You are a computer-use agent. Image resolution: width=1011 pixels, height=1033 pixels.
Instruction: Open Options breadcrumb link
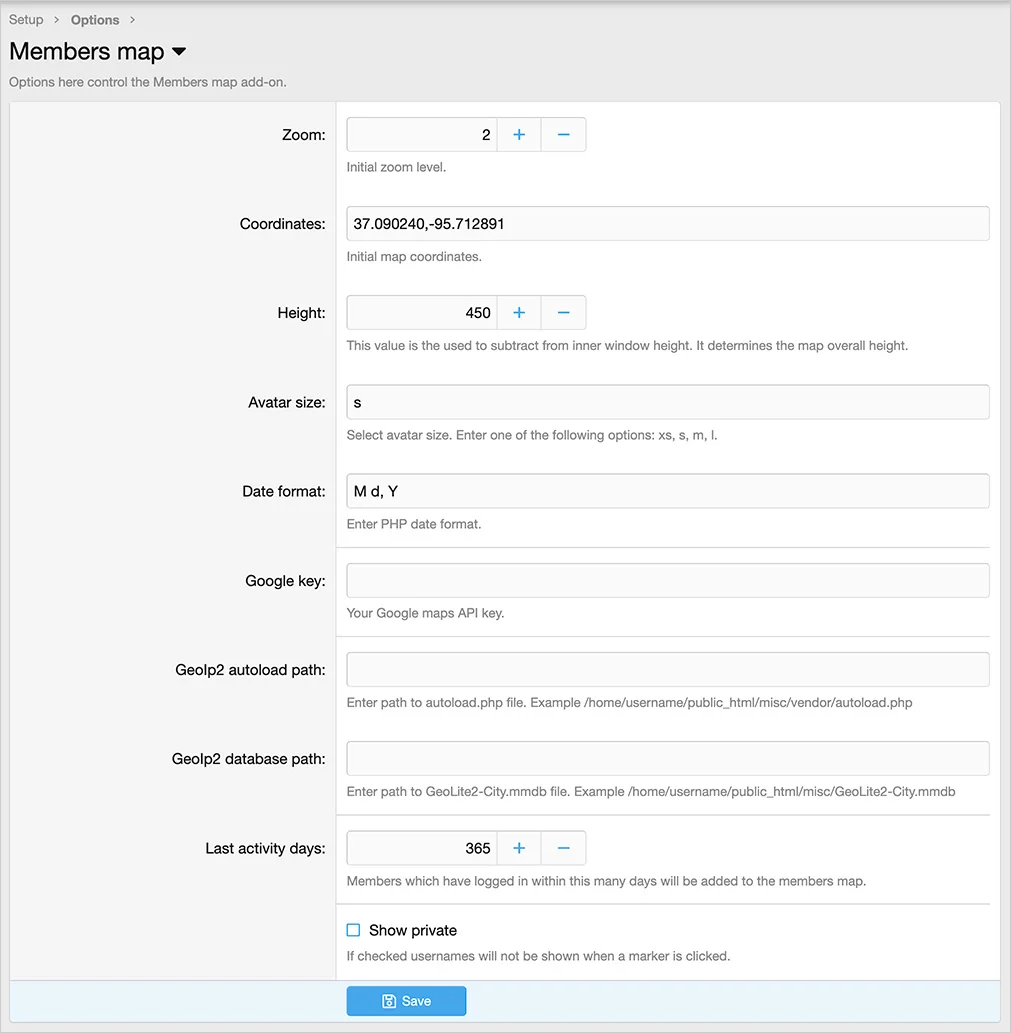pos(95,20)
